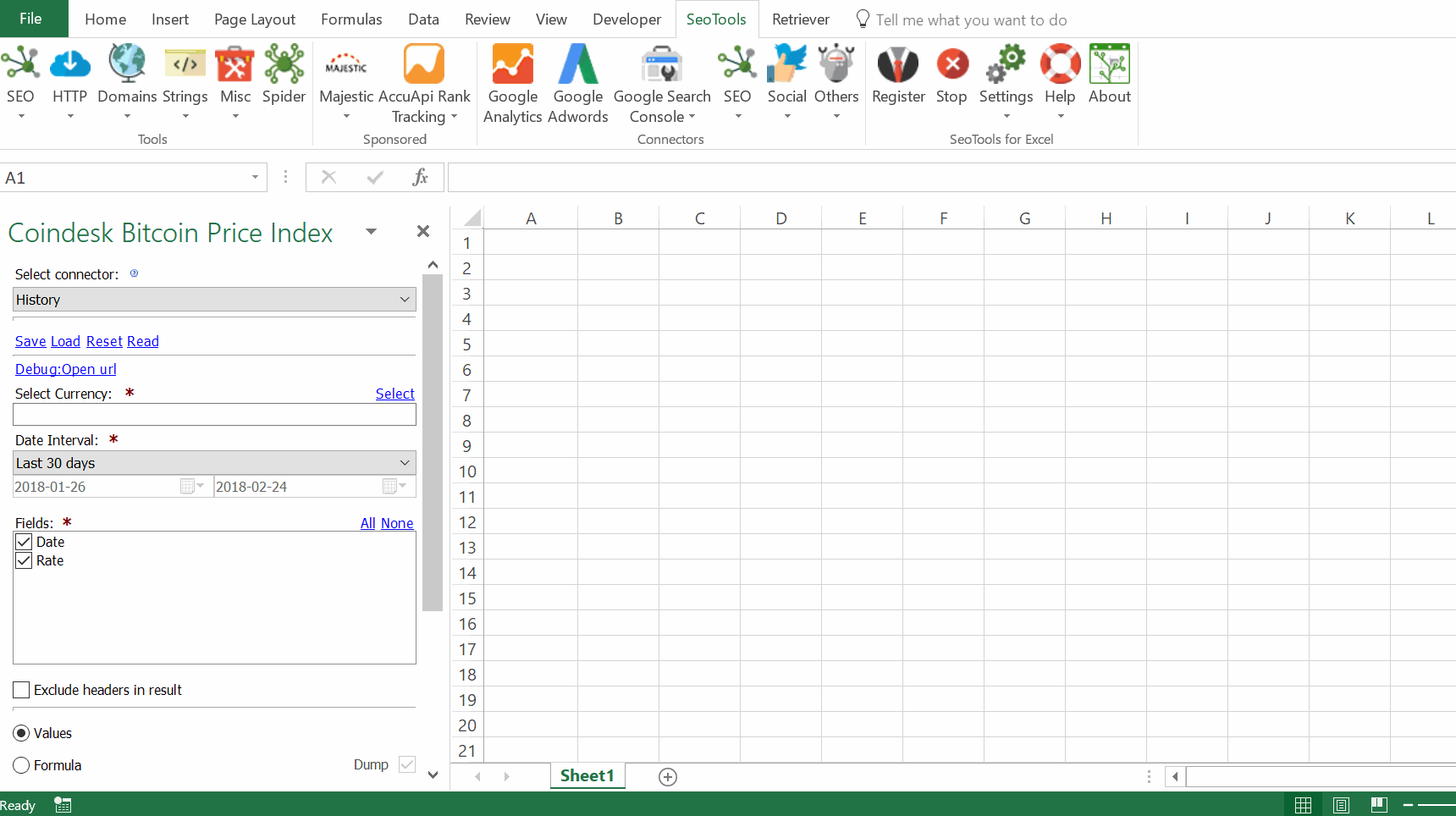Image resolution: width=1456 pixels, height=816 pixels.
Task: Open the Misc toolbox icon
Action: (x=235, y=64)
